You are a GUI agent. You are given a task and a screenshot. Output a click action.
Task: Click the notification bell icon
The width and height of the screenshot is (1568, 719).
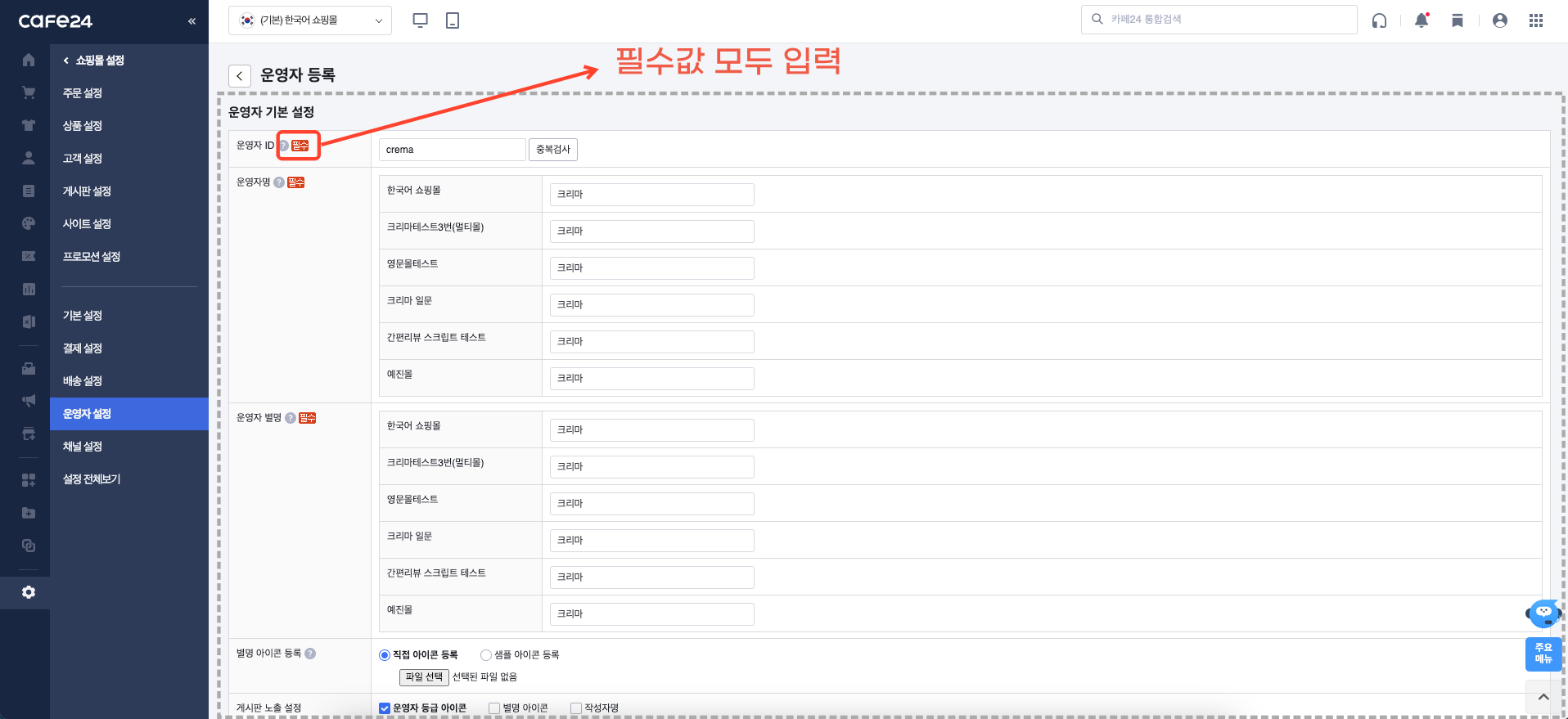pyautogui.click(x=1422, y=20)
